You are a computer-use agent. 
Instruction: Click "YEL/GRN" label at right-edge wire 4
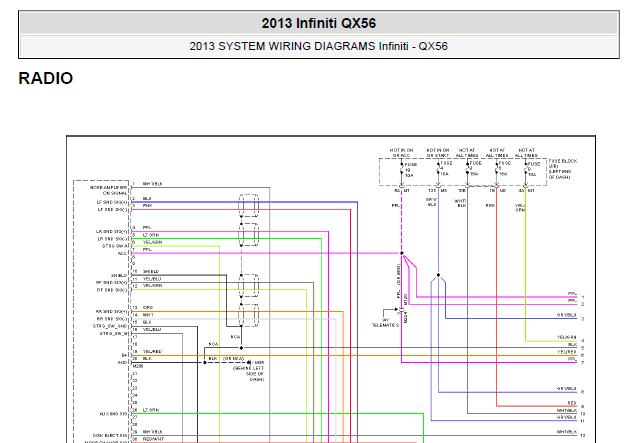pos(567,337)
